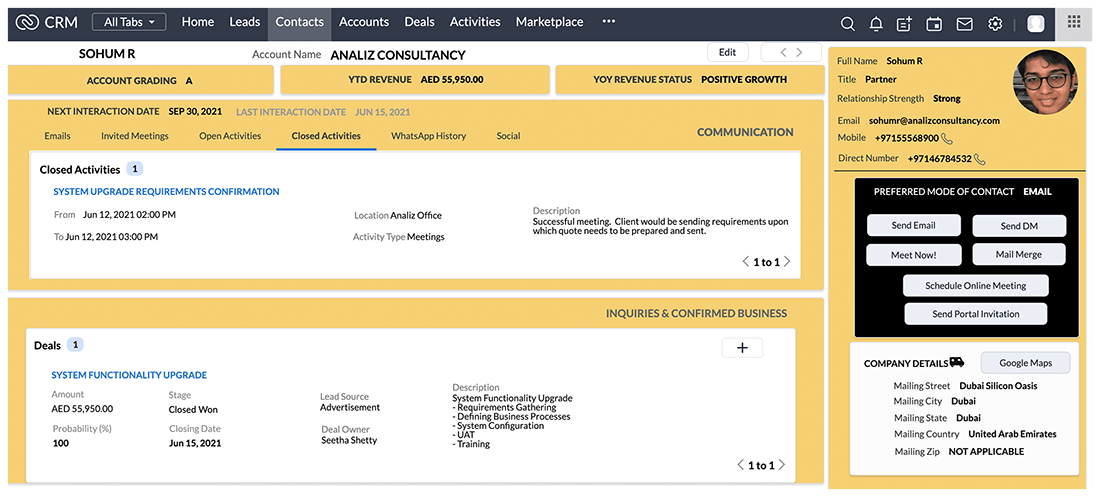
Task: Click deal owner Seetha Shetty
Action: click(x=349, y=440)
